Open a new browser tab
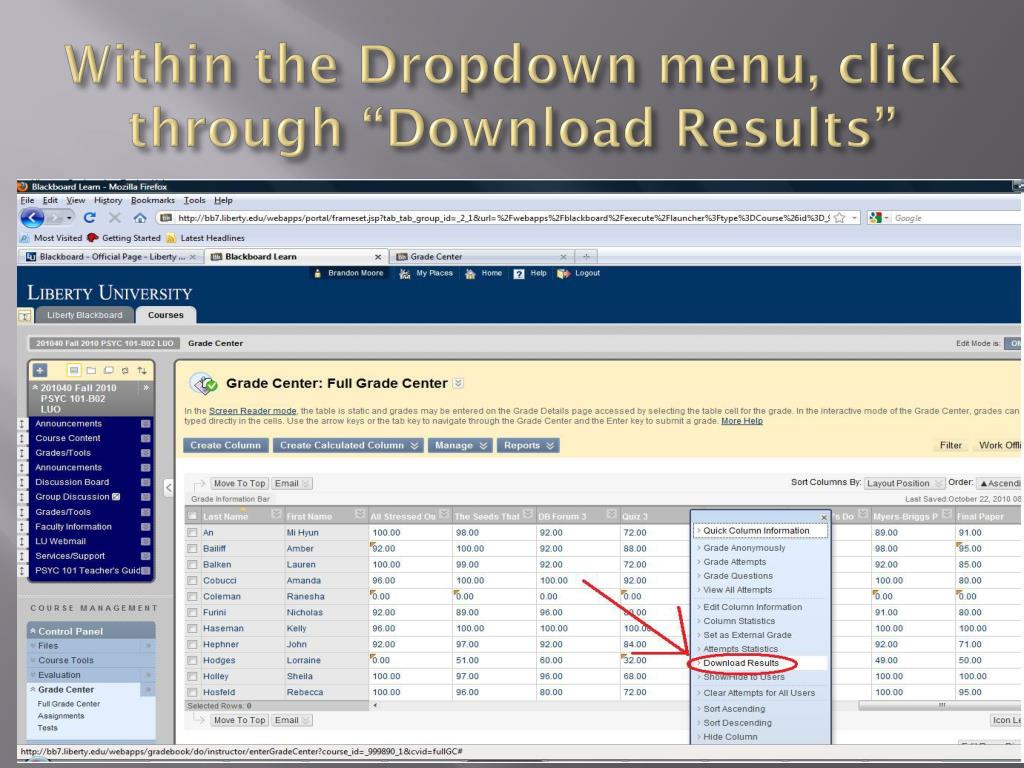The height and width of the screenshot is (768, 1024). [586, 257]
